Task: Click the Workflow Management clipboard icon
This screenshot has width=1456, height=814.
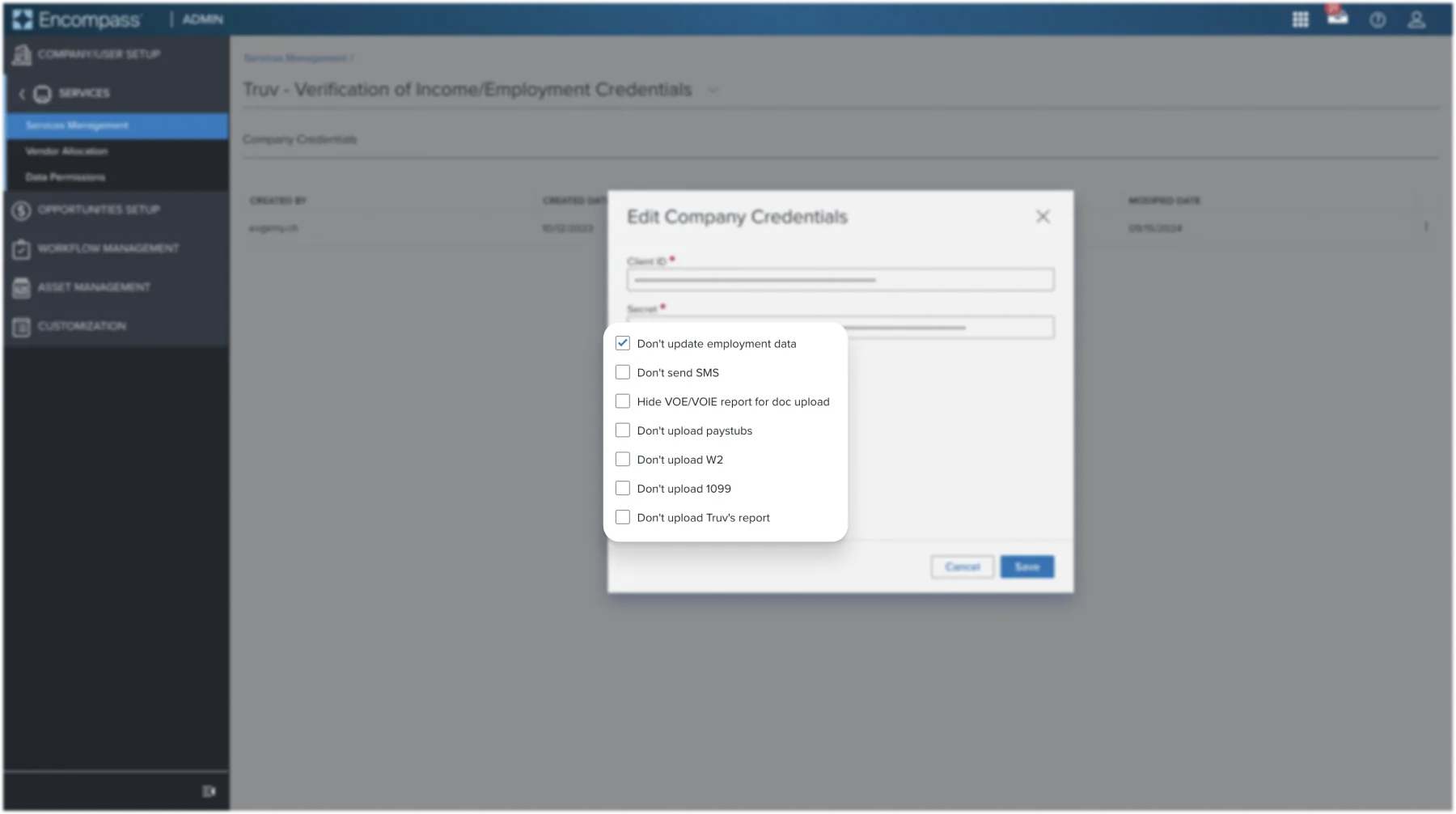Action: [22, 249]
